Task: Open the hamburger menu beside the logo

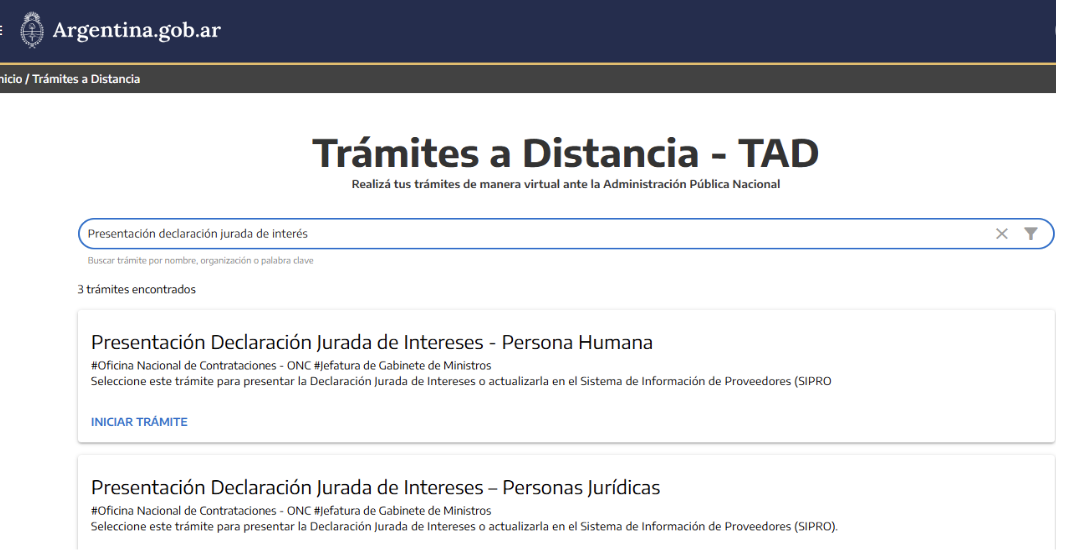Action: point(1,30)
